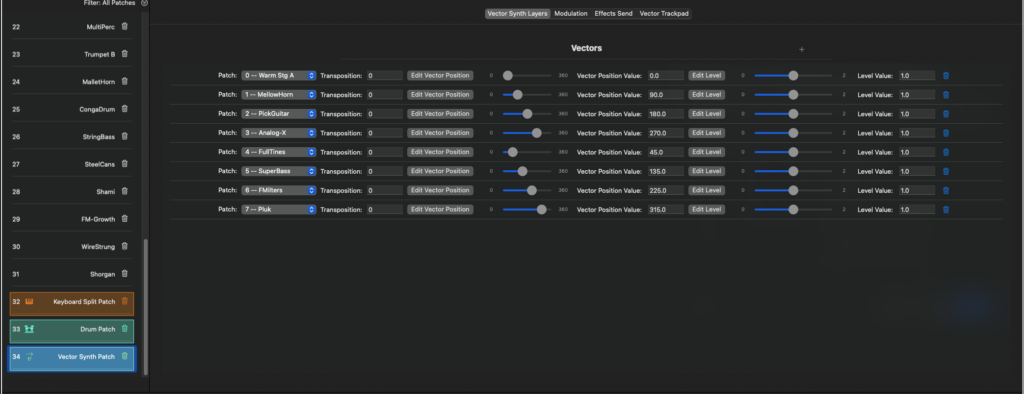The image size is (1024, 394).
Task: Click Vector Position Value field showing 45.0
Action: (666, 152)
